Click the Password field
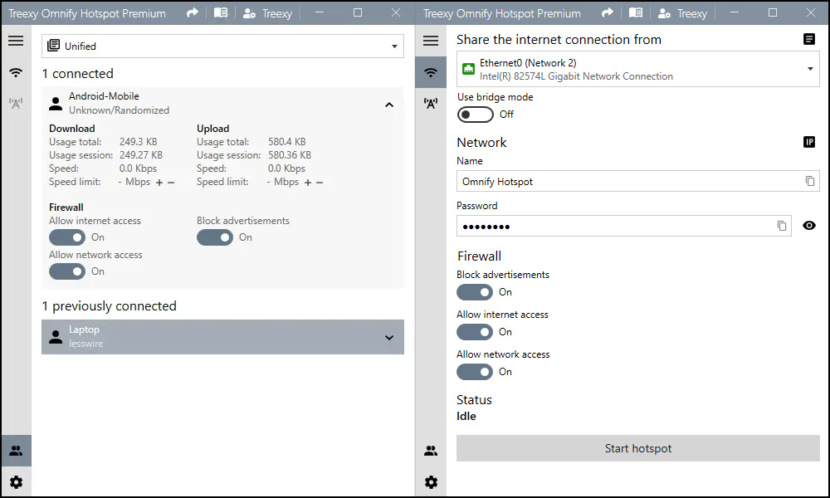 pyautogui.click(x=624, y=226)
